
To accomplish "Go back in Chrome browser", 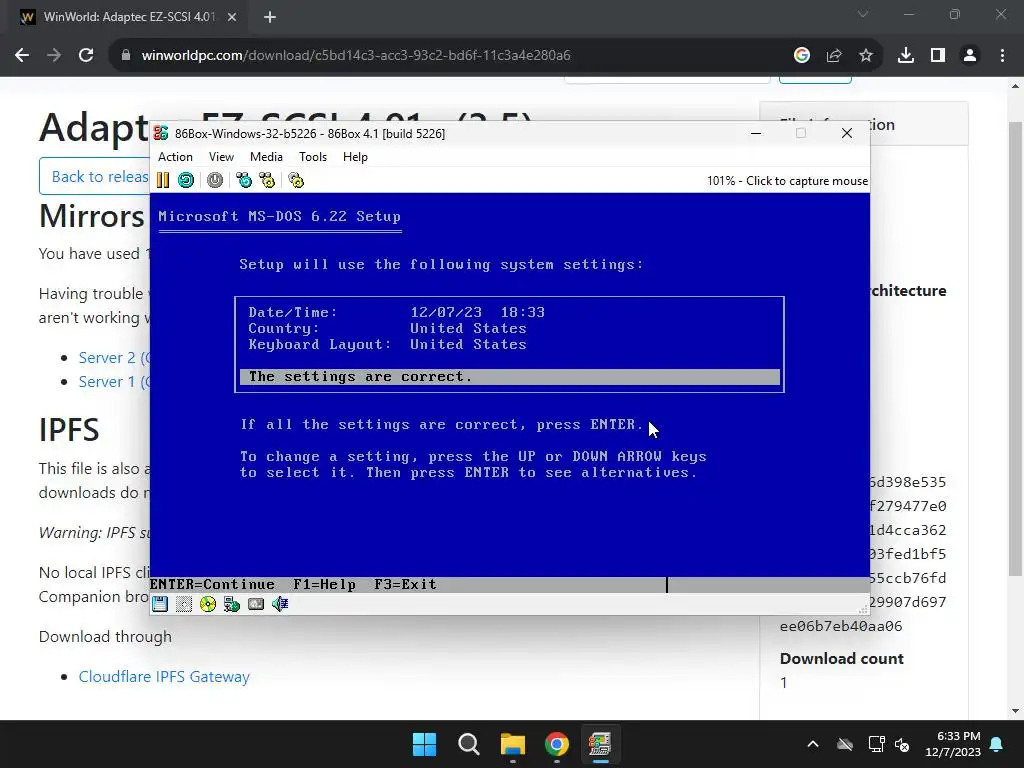I will 22,55.
